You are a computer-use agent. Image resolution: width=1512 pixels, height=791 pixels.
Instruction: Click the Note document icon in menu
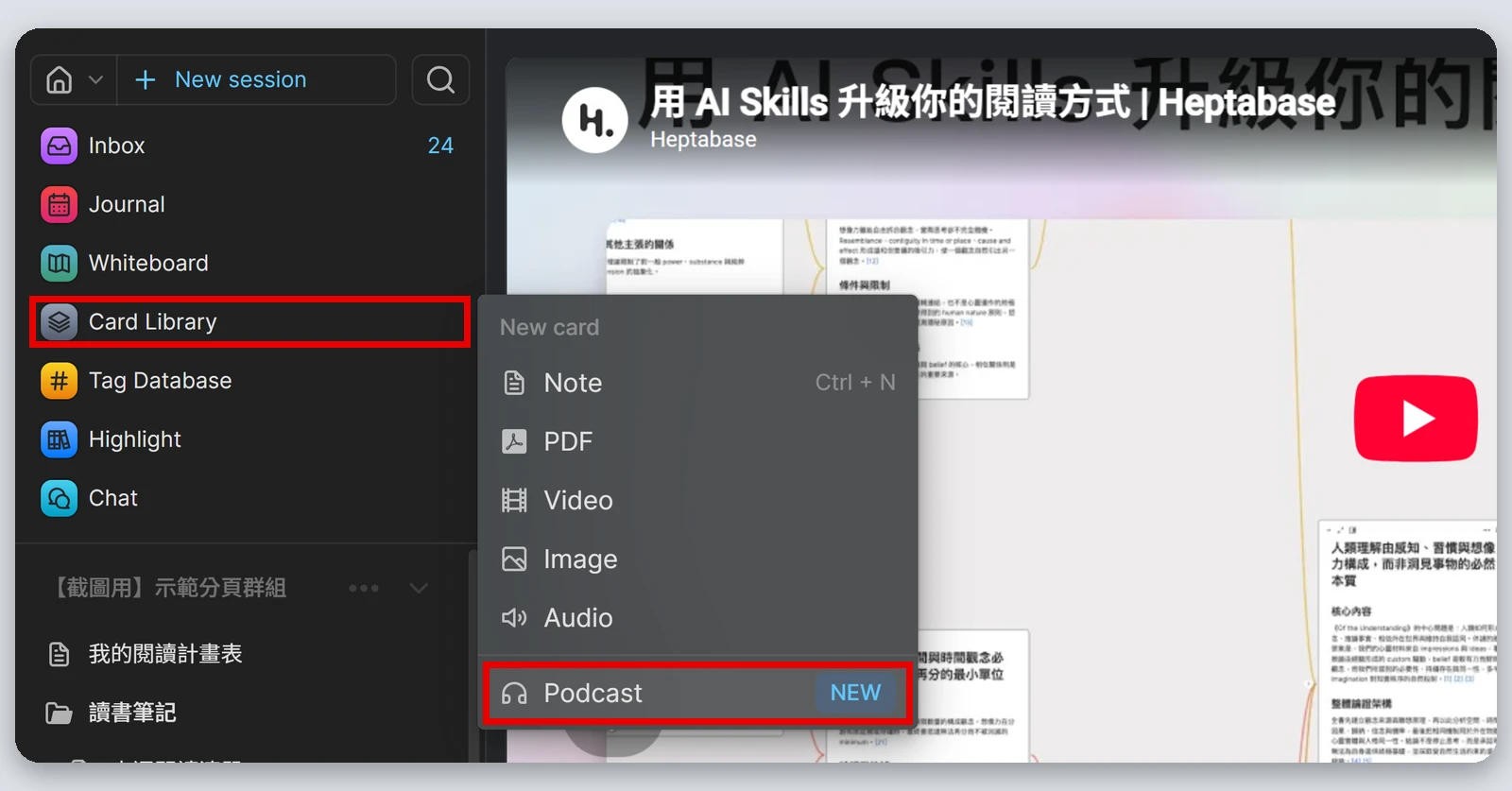pos(514,383)
